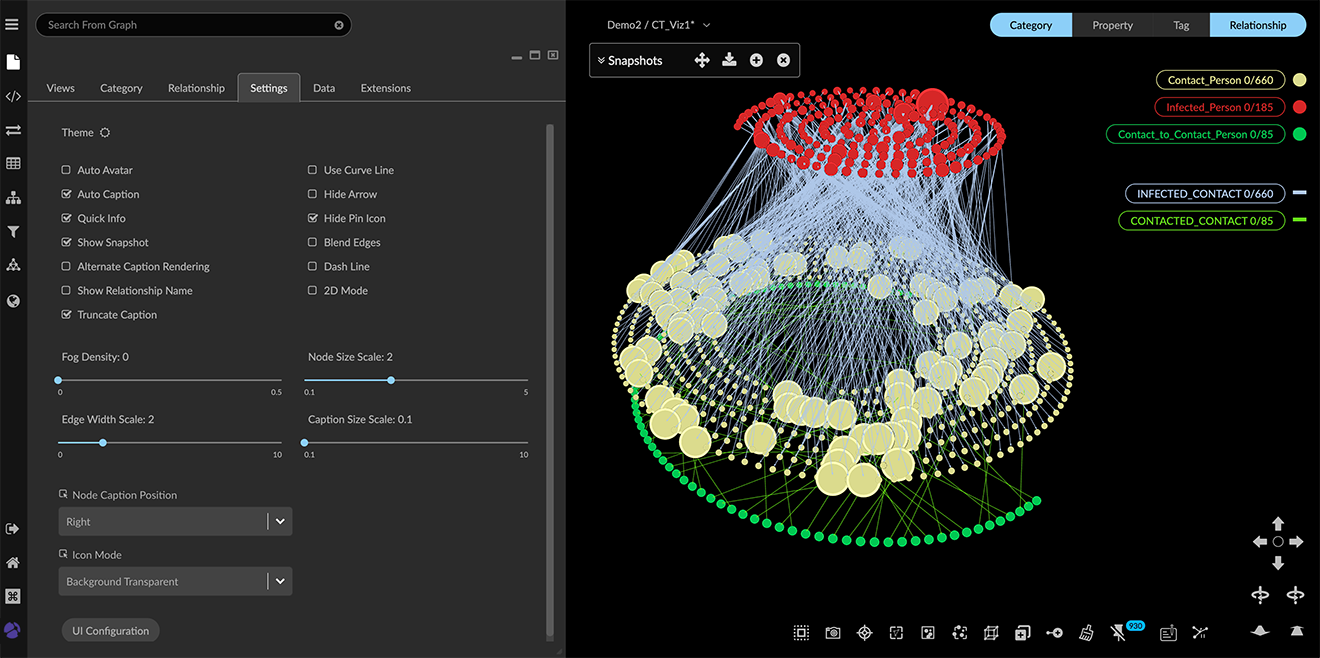1320x658 pixels.
Task: Open the Node Caption Position dropdown
Action: (x=175, y=522)
